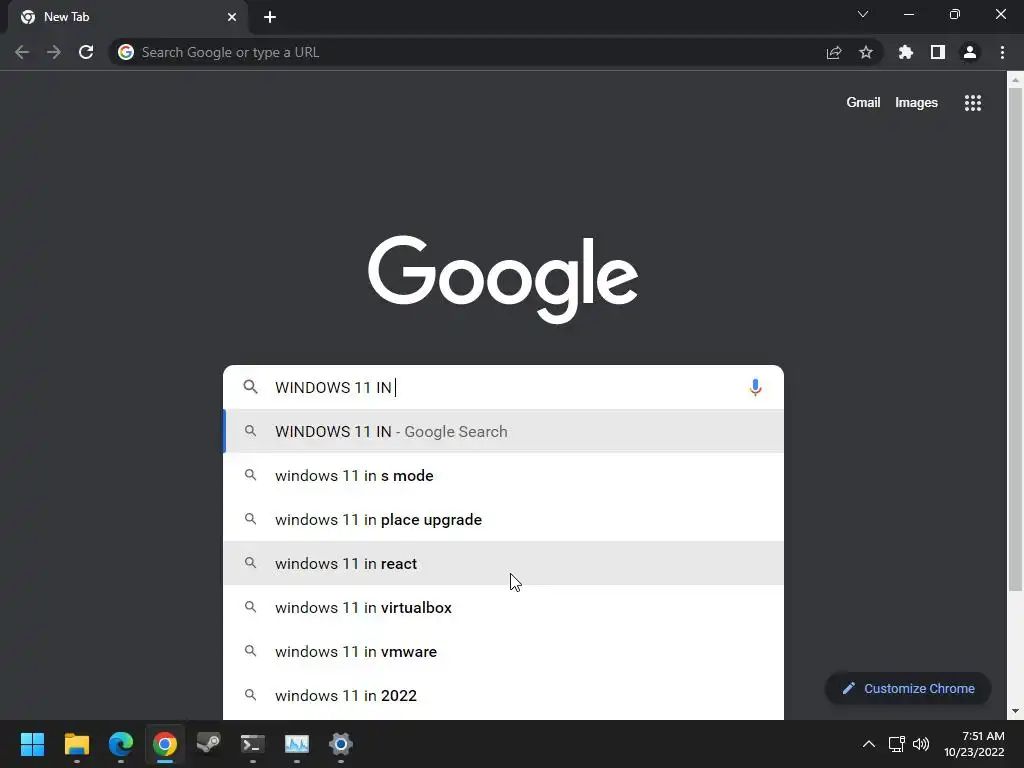
Task: Click Customize Chrome button
Action: (908, 688)
